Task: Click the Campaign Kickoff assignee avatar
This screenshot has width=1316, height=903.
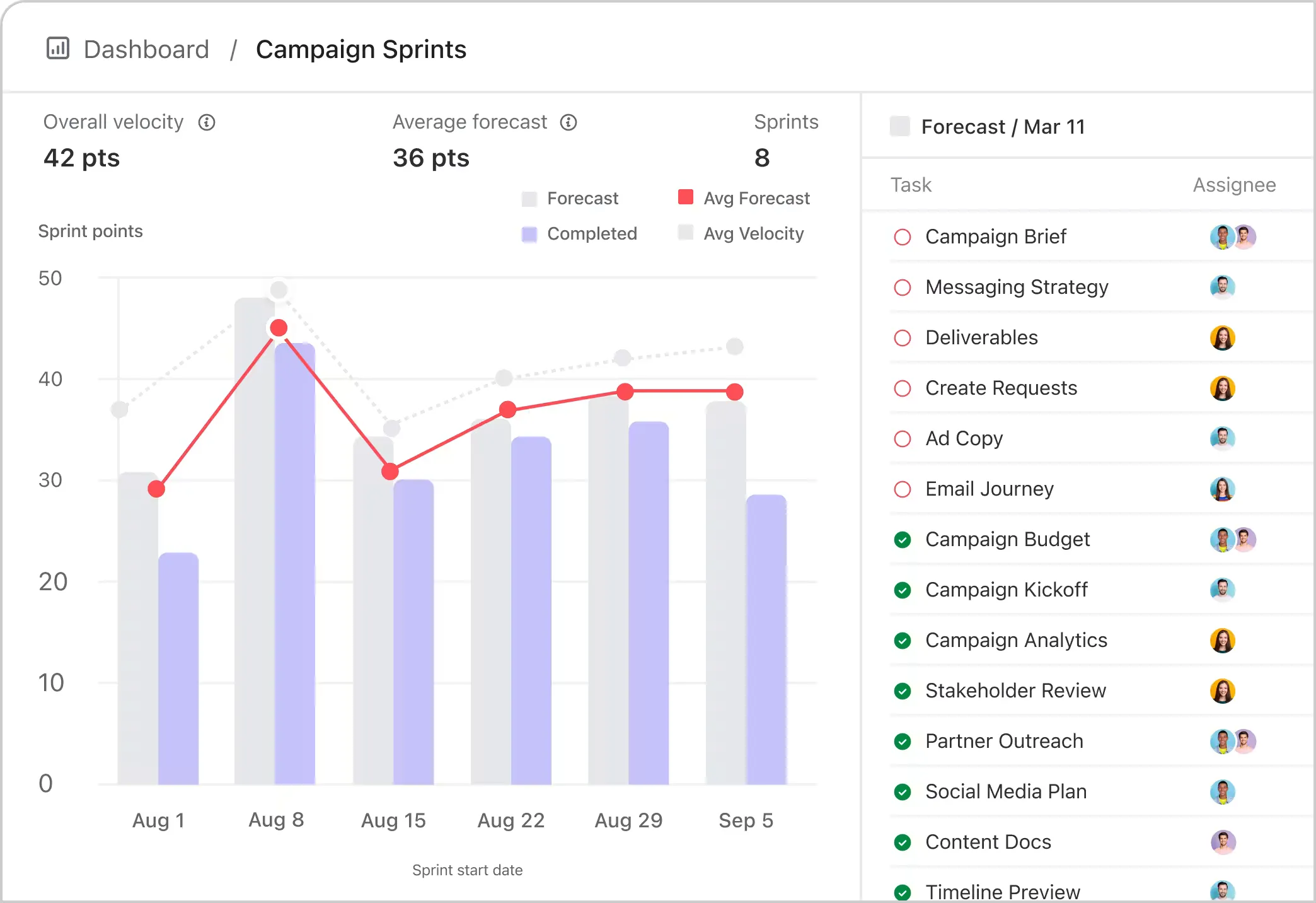Action: (x=1223, y=590)
